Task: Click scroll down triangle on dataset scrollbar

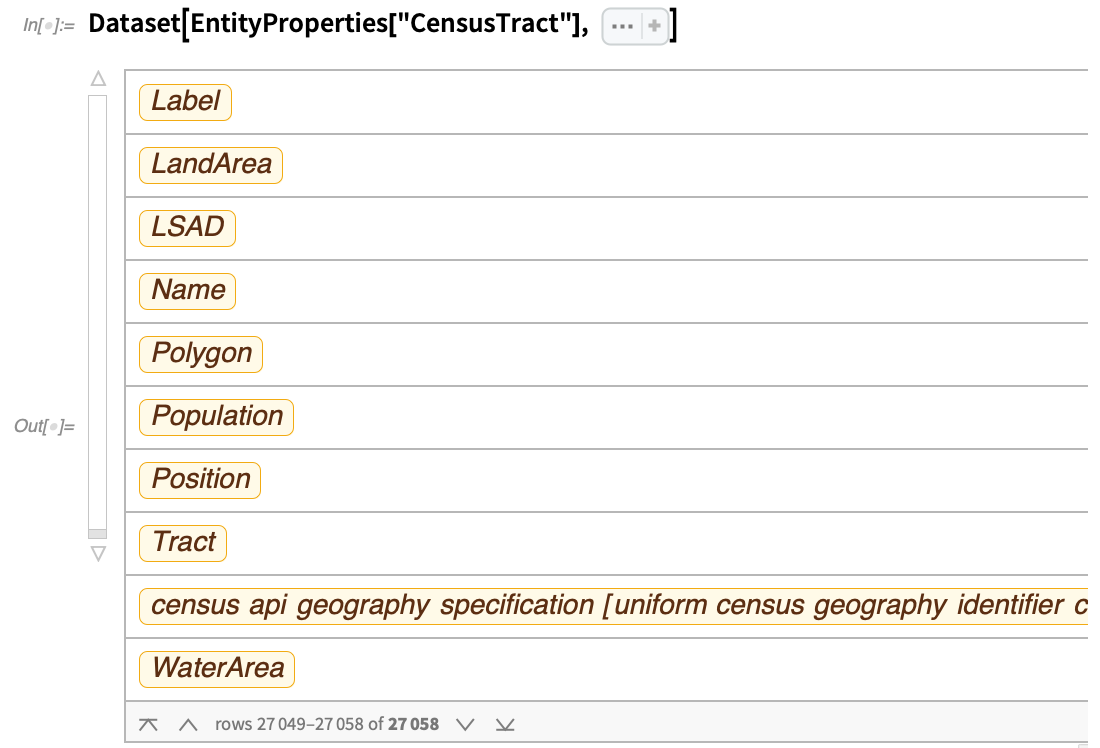Action: pyautogui.click(x=97, y=553)
